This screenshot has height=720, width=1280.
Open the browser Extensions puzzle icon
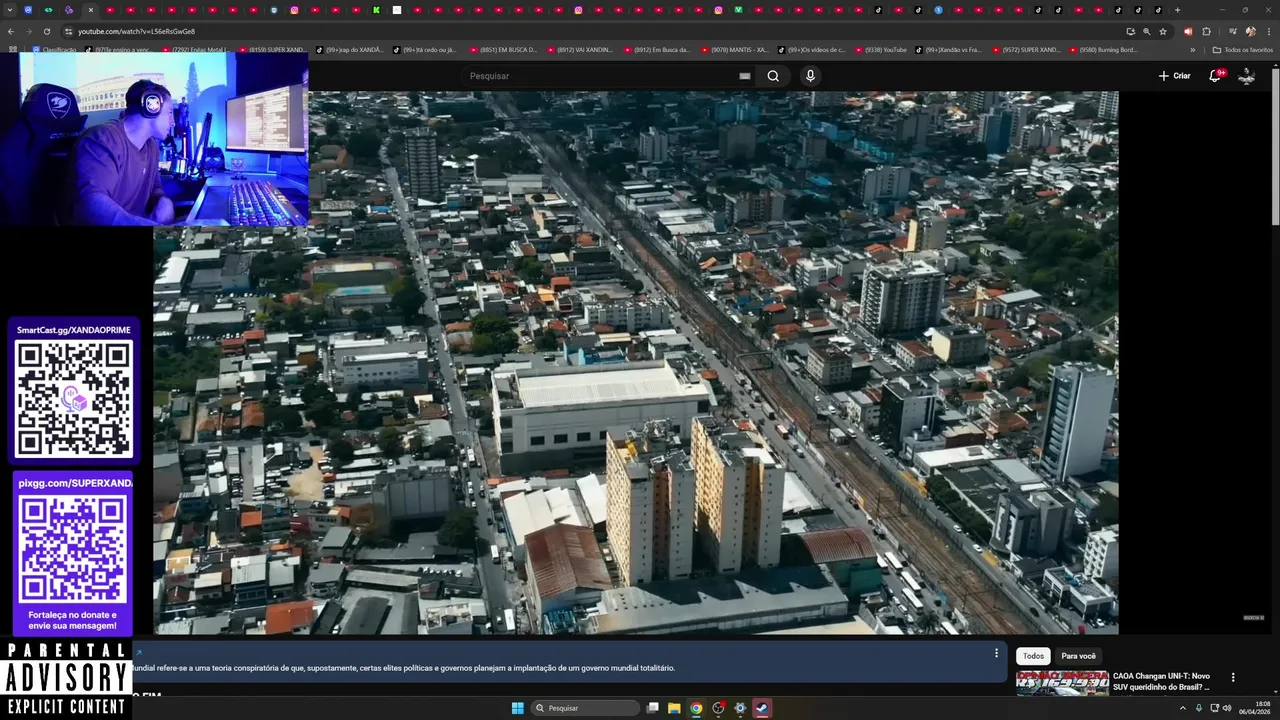pyautogui.click(x=1206, y=31)
